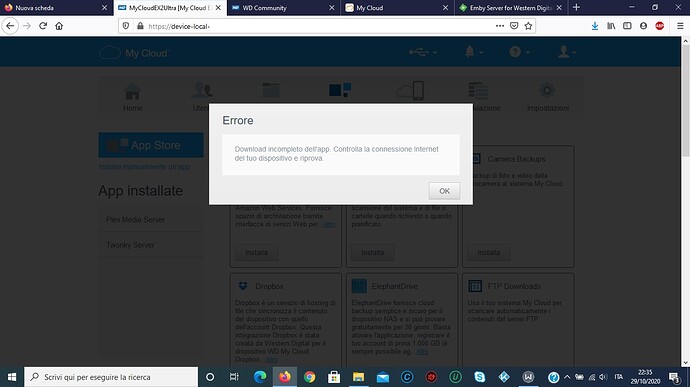Click the Adblock Plus extension icon
The width and height of the screenshot is (690, 387).
point(659,26)
